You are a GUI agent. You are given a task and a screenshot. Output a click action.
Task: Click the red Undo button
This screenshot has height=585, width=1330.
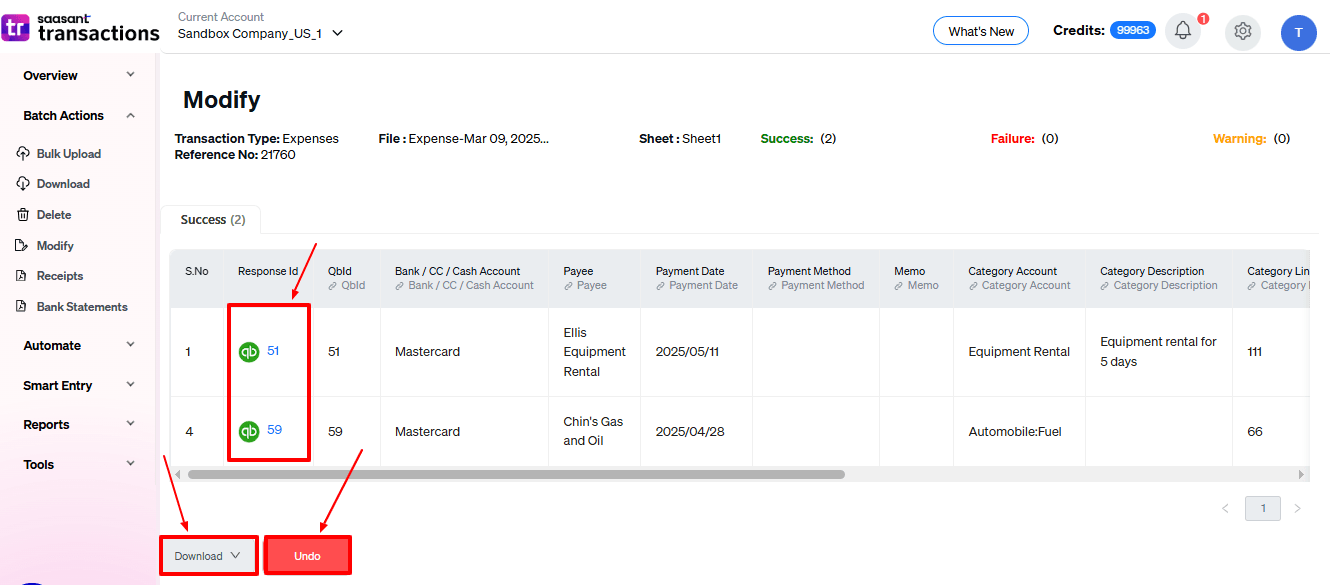(307, 556)
